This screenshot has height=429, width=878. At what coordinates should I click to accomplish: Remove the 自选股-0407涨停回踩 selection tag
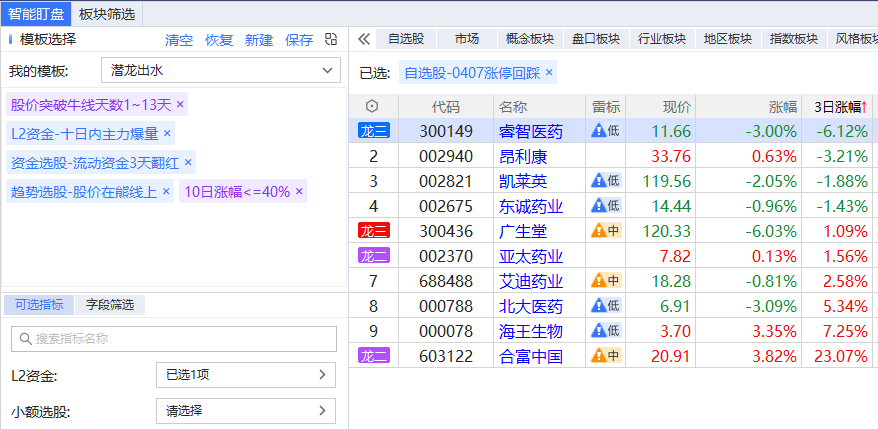point(549,73)
